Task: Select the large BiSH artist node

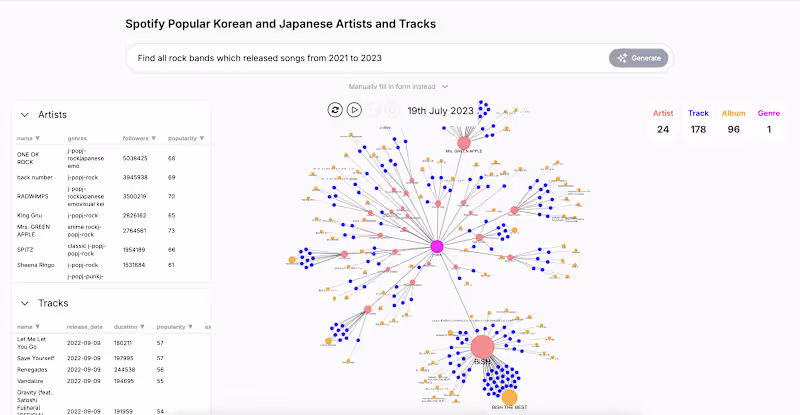Action: pos(482,347)
